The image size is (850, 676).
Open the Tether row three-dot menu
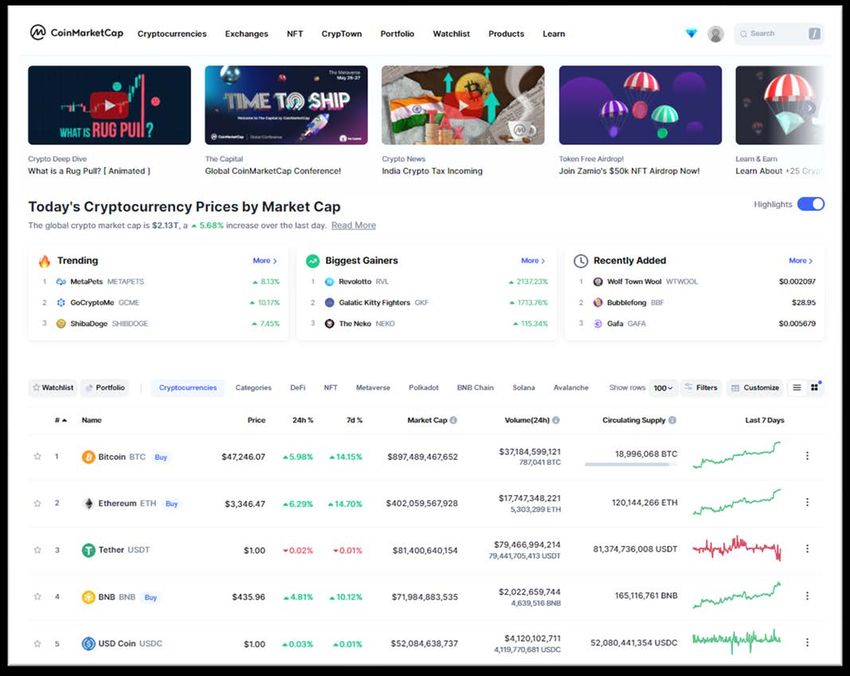807,549
